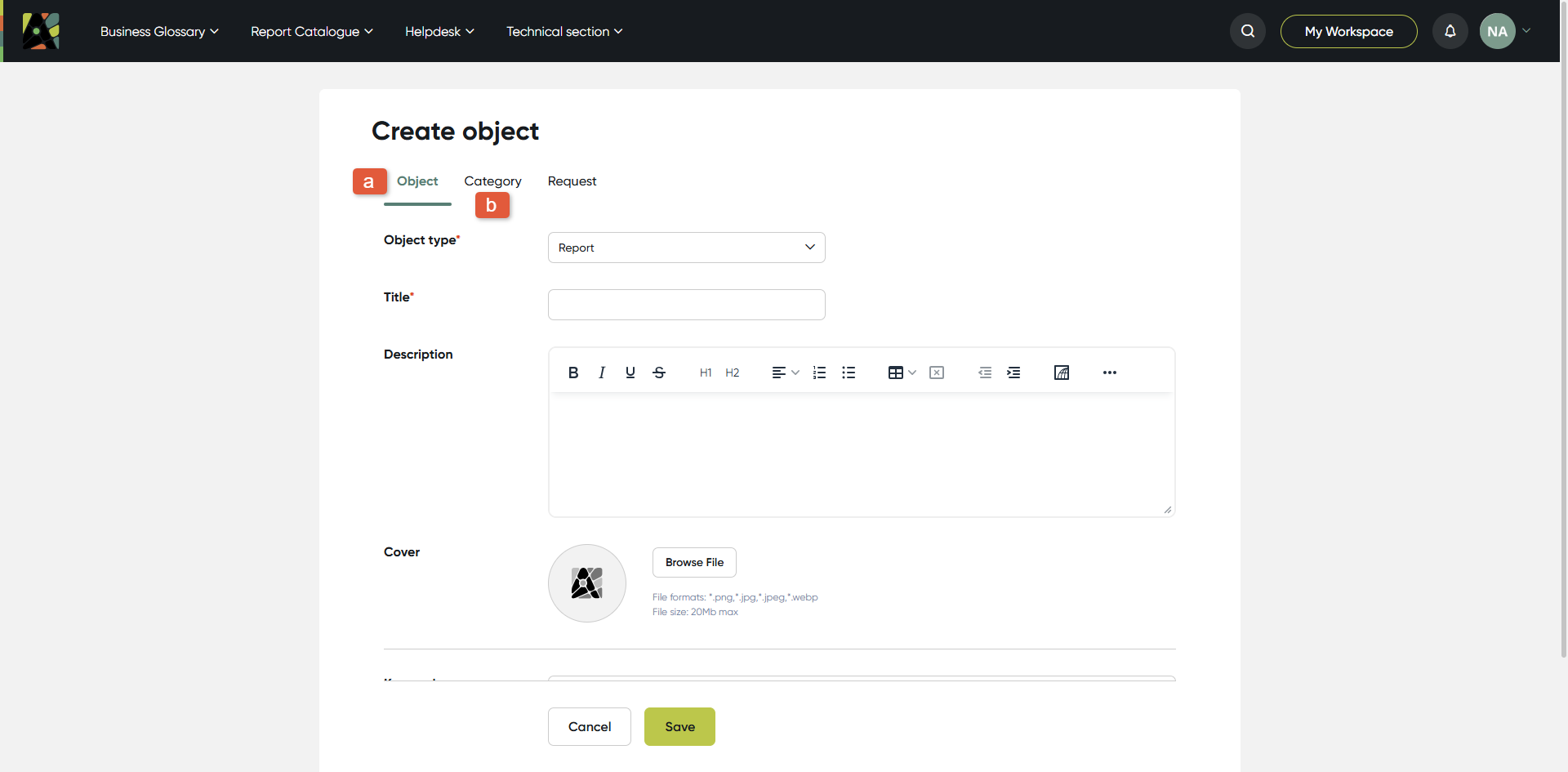Open the search icon in the header
Screen dimensions: 1568x772
tap(1248, 31)
